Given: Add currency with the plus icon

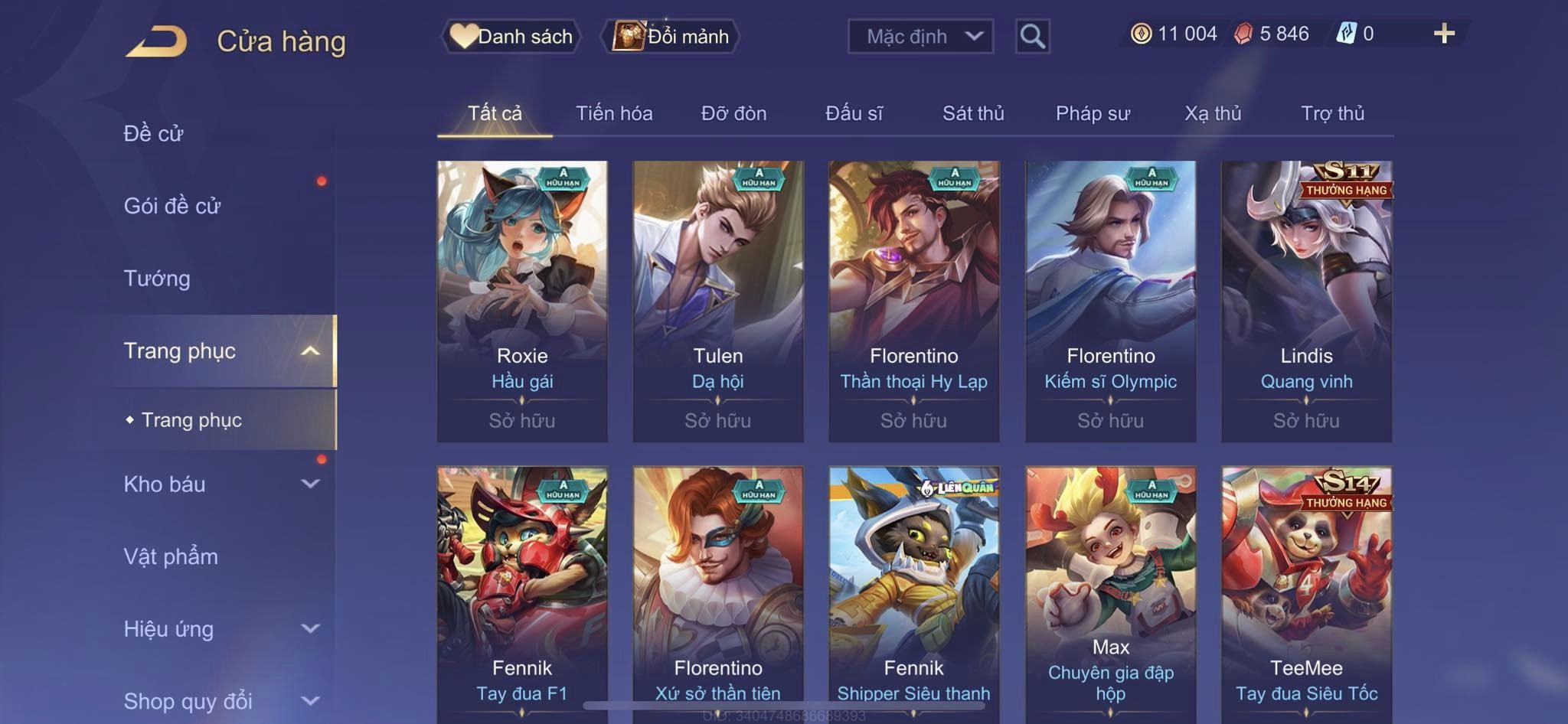Looking at the screenshot, I should (x=1444, y=34).
